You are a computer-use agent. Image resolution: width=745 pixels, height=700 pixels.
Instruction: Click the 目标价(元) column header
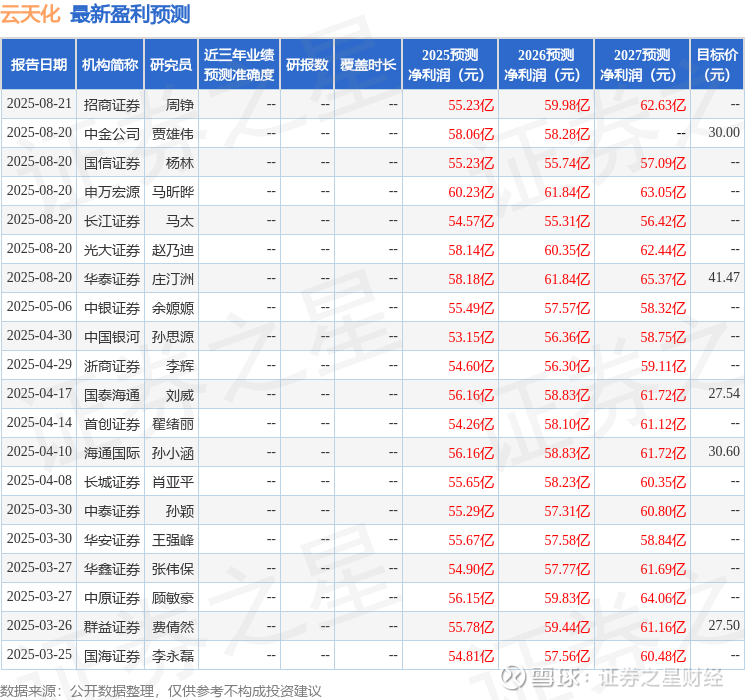[x=717, y=65]
